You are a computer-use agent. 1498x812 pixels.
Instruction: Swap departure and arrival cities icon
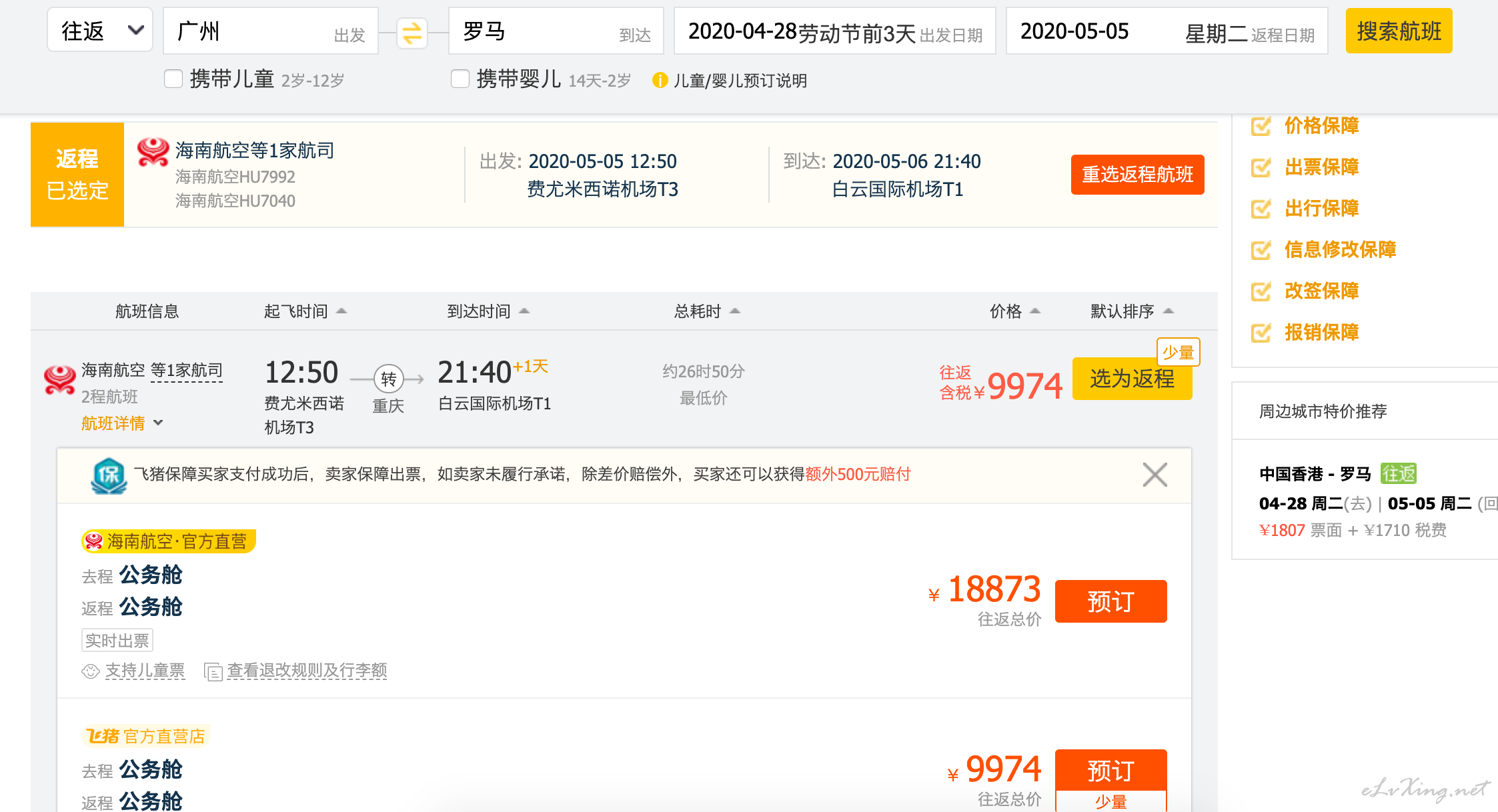point(412,33)
